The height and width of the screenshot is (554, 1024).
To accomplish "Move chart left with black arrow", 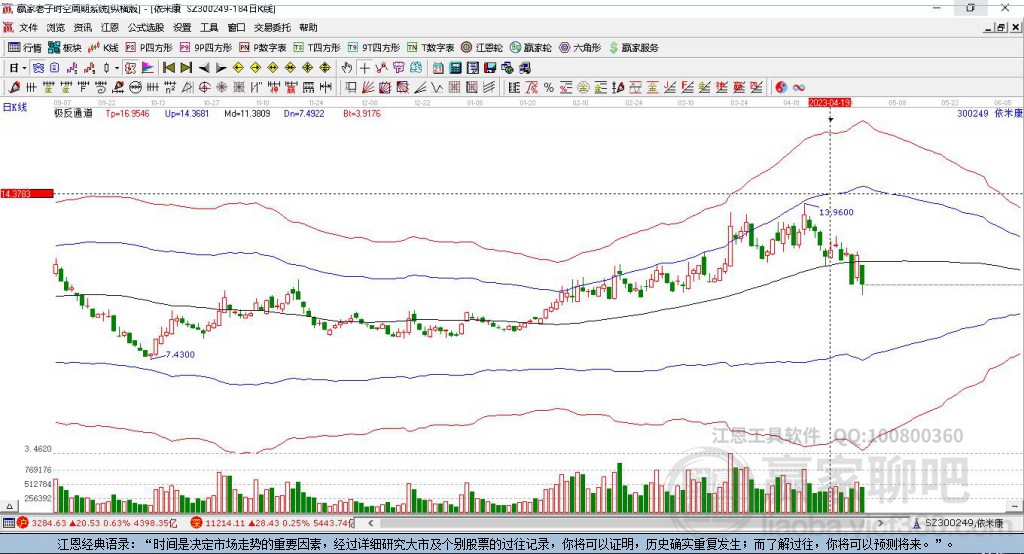I will coord(204,68).
